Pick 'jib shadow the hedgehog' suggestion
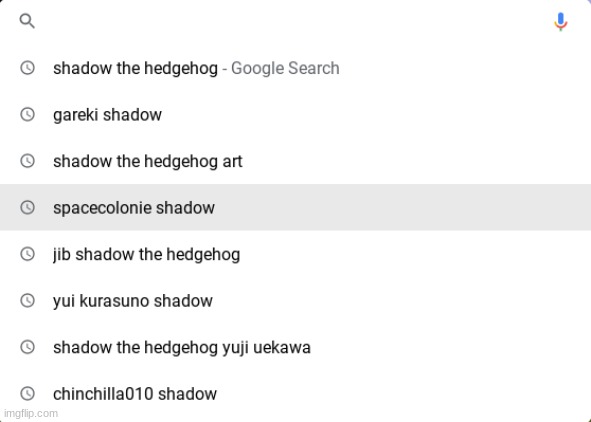 (x=296, y=254)
